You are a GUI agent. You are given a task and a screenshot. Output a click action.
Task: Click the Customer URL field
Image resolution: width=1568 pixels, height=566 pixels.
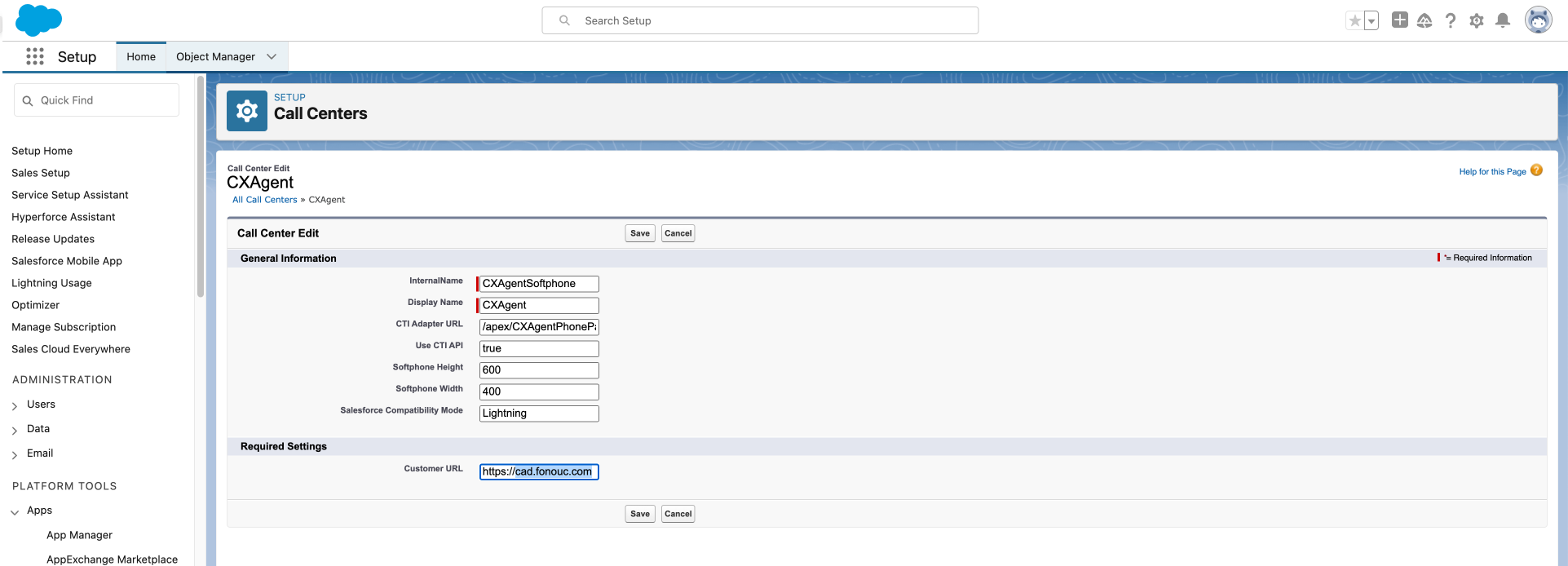point(539,471)
